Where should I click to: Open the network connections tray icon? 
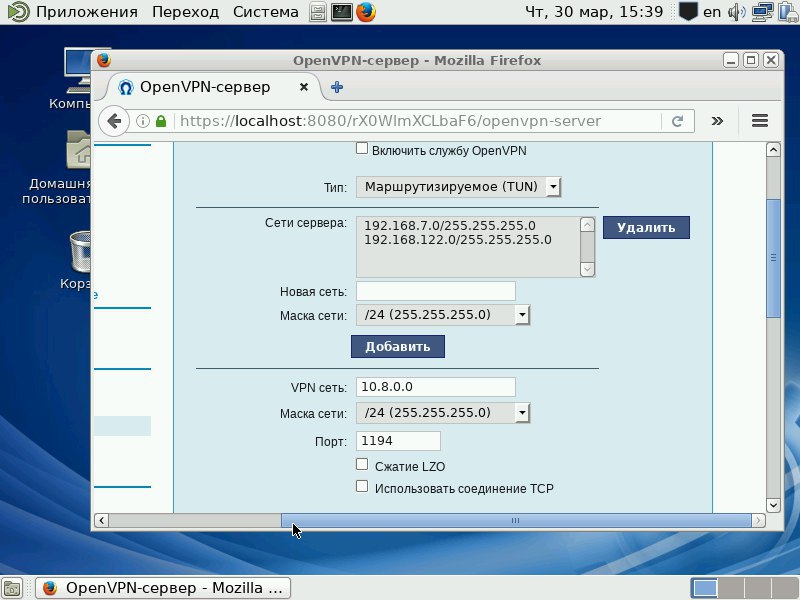pyautogui.click(x=762, y=12)
